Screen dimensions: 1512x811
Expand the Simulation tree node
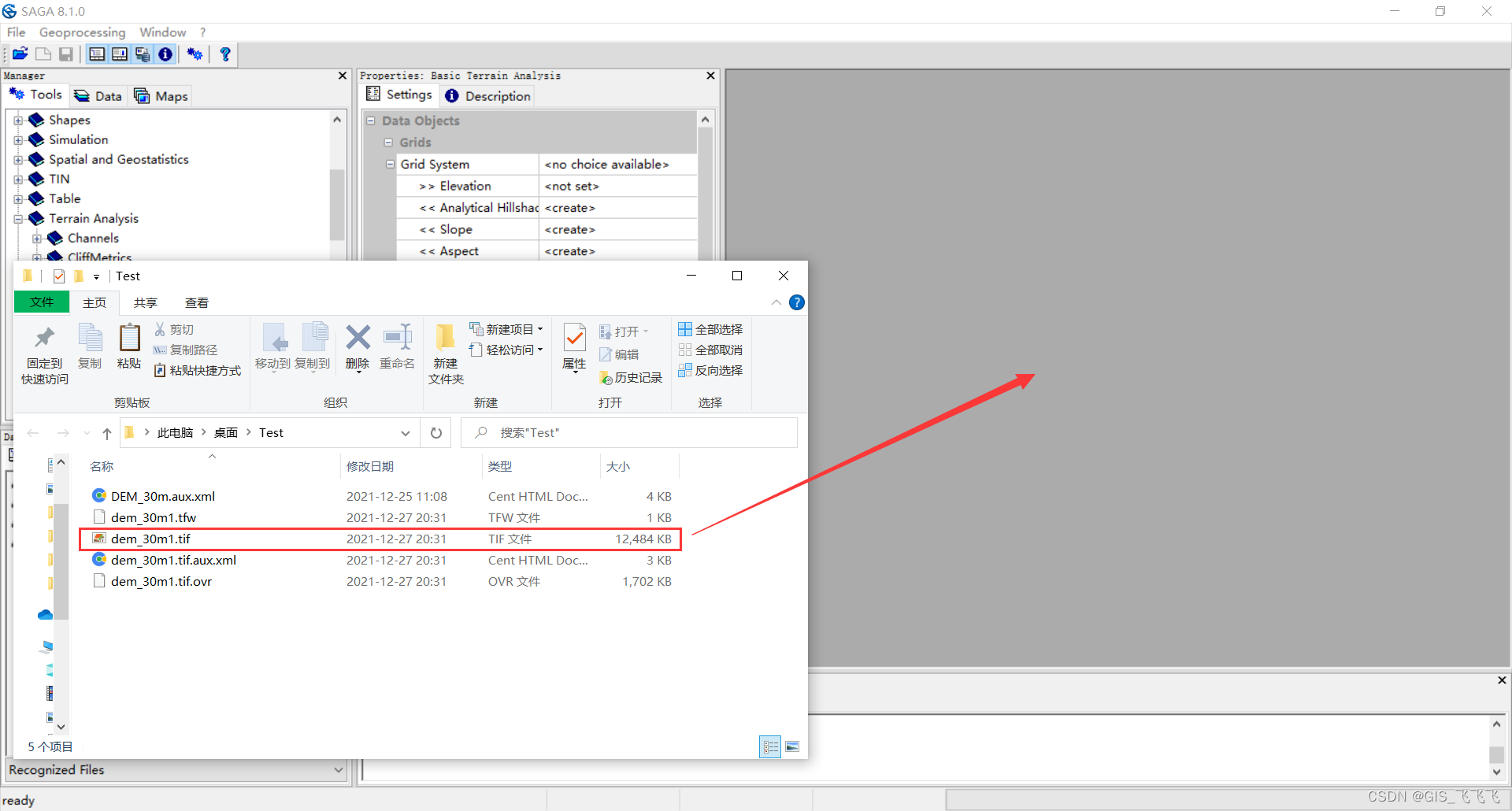pos(18,140)
